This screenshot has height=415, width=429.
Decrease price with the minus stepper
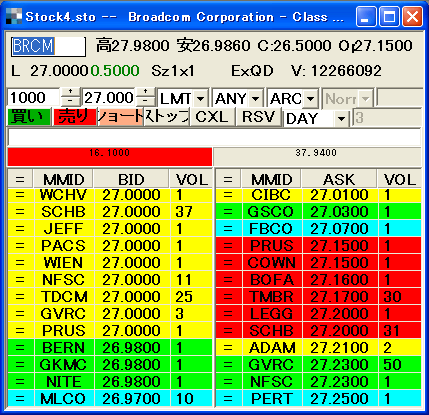(x=145, y=102)
